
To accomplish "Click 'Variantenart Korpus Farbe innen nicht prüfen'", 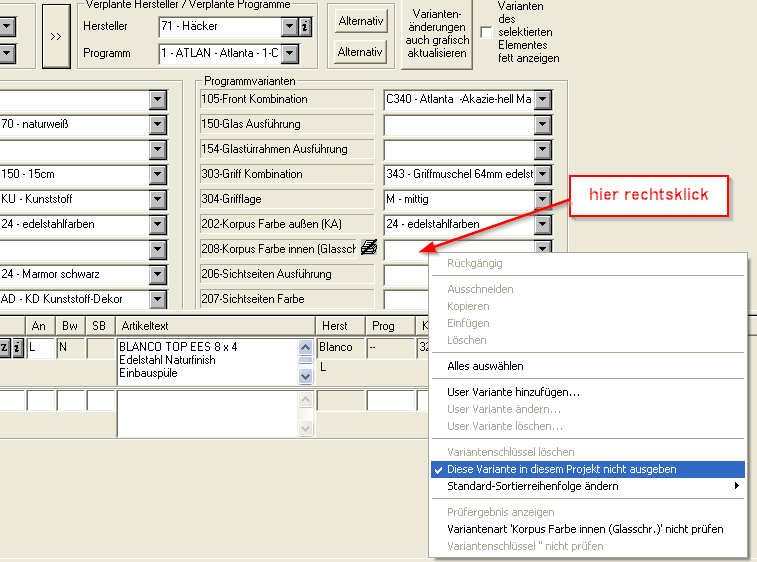I will pos(584,529).
